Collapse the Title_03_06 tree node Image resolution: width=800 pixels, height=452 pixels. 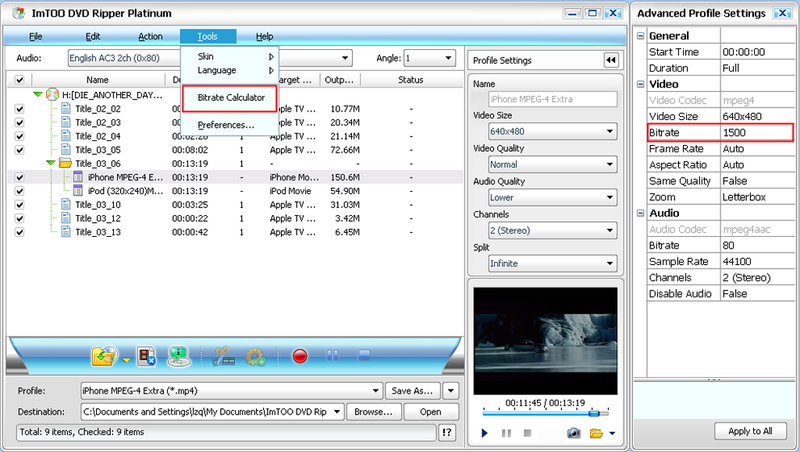coord(50,163)
